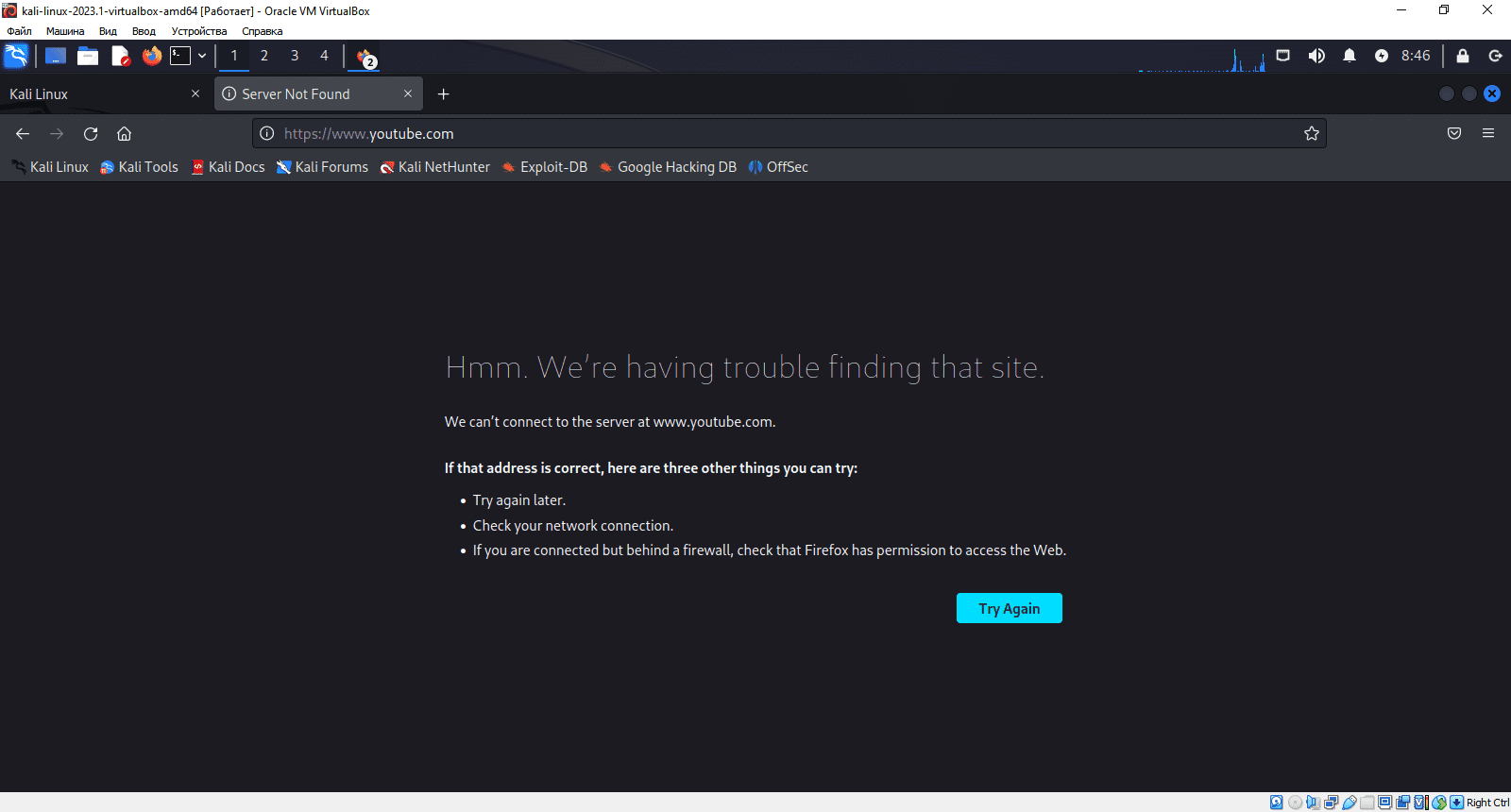Click the VirtualBox CPU load status icon
This screenshot has width=1511, height=812.
[x=1421, y=803]
